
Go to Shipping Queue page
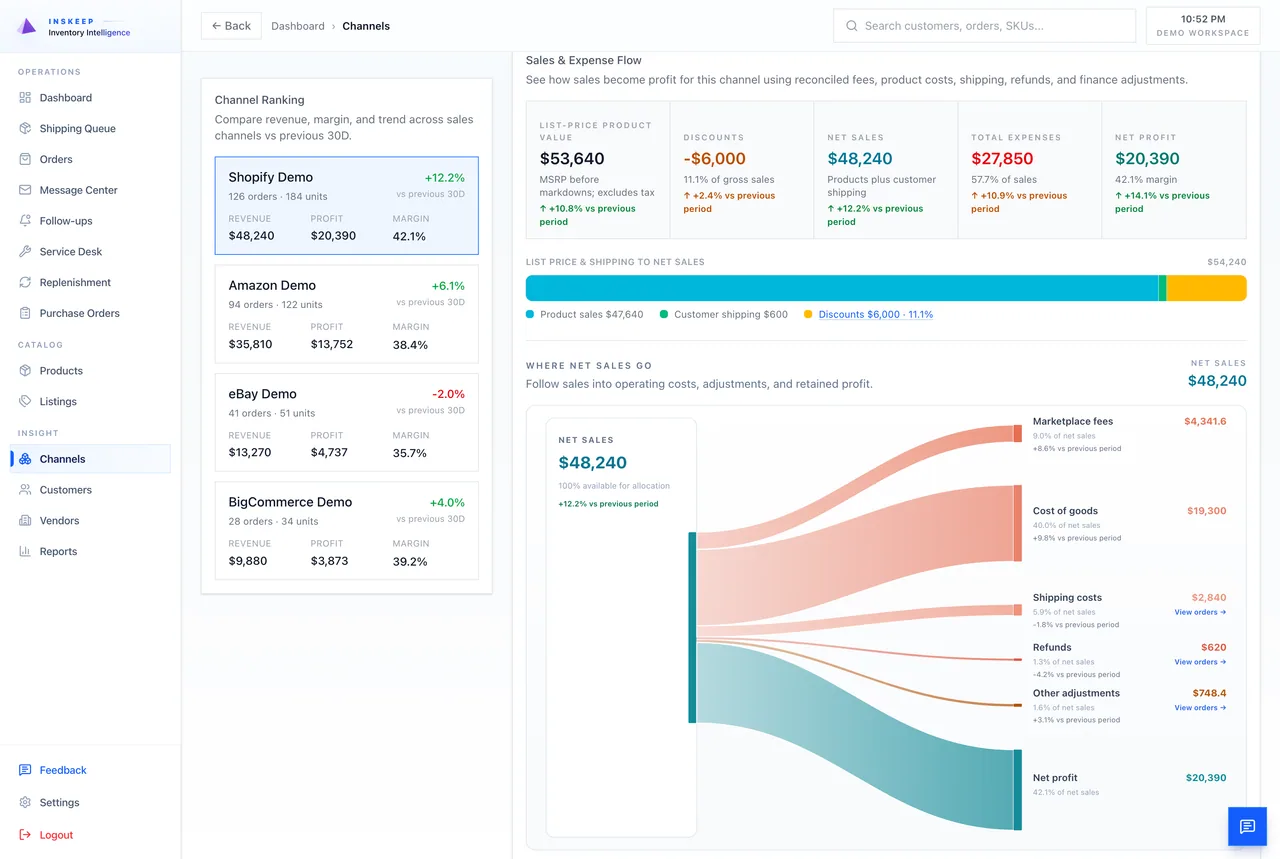(90, 128)
